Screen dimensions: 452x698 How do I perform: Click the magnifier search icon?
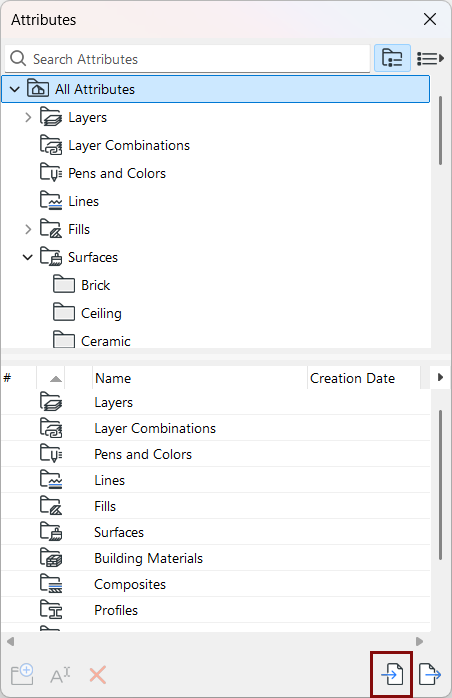pos(18,58)
